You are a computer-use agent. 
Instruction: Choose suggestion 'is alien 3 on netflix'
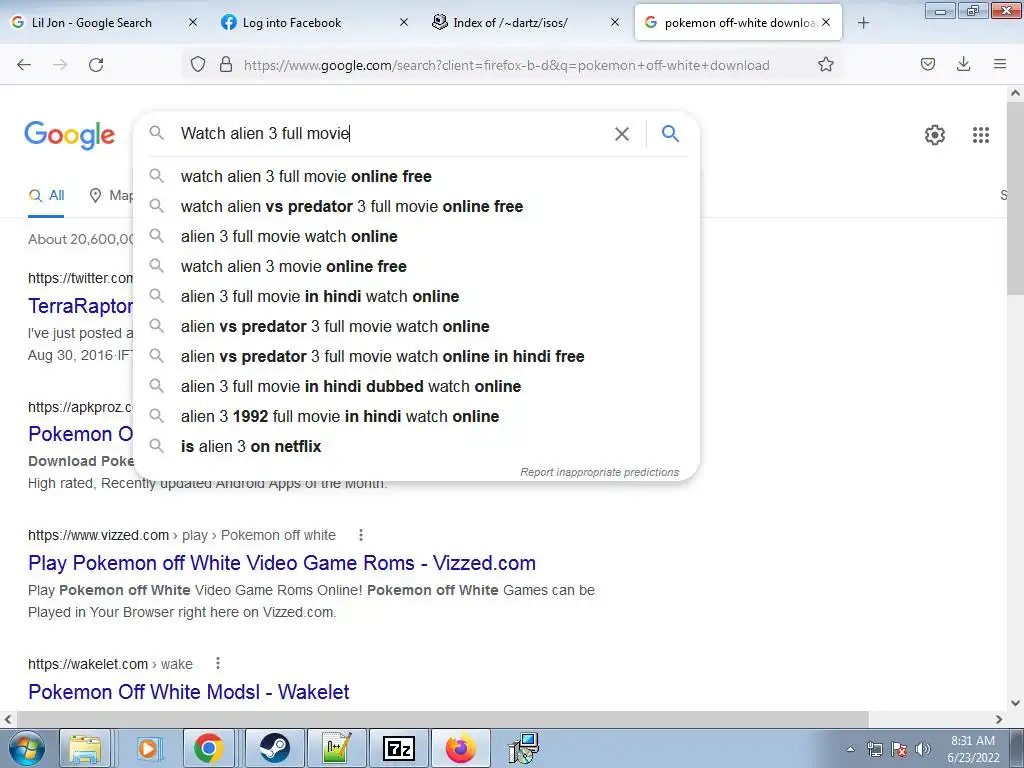[x=417, y=447]
